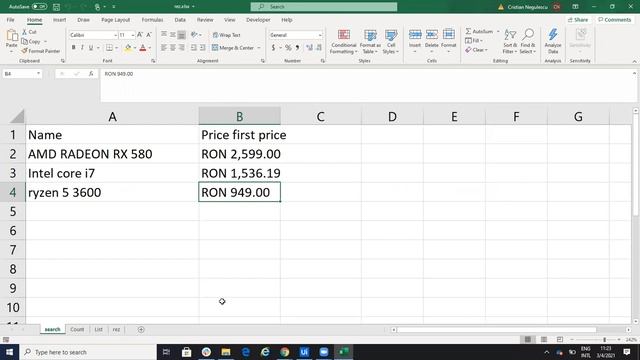Add a new sheet with plus icon

pos(141,329)
